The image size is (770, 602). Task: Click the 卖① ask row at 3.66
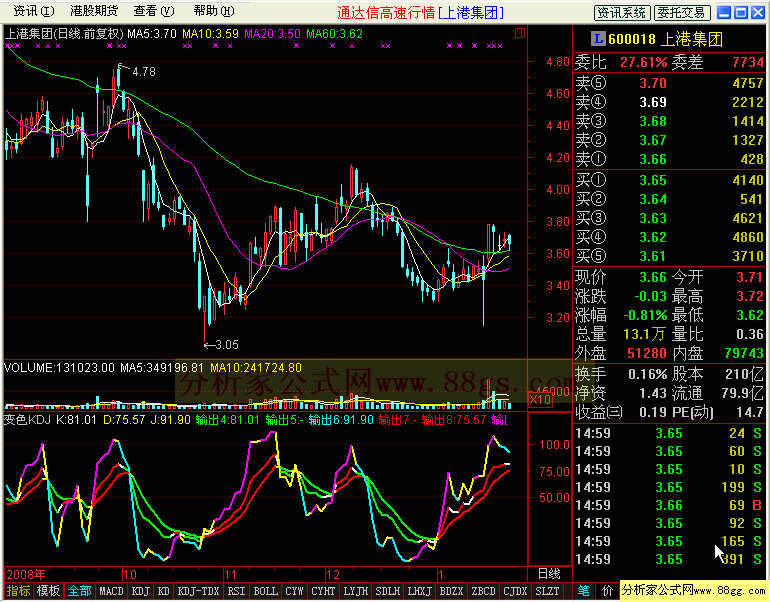669,159
